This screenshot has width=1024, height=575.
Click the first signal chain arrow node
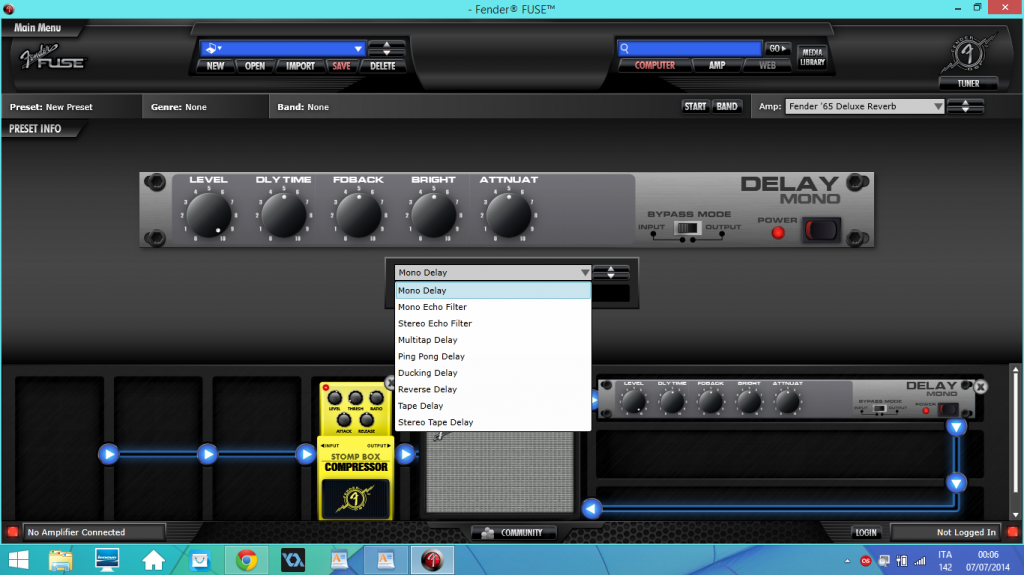click(x=108, y=454)
